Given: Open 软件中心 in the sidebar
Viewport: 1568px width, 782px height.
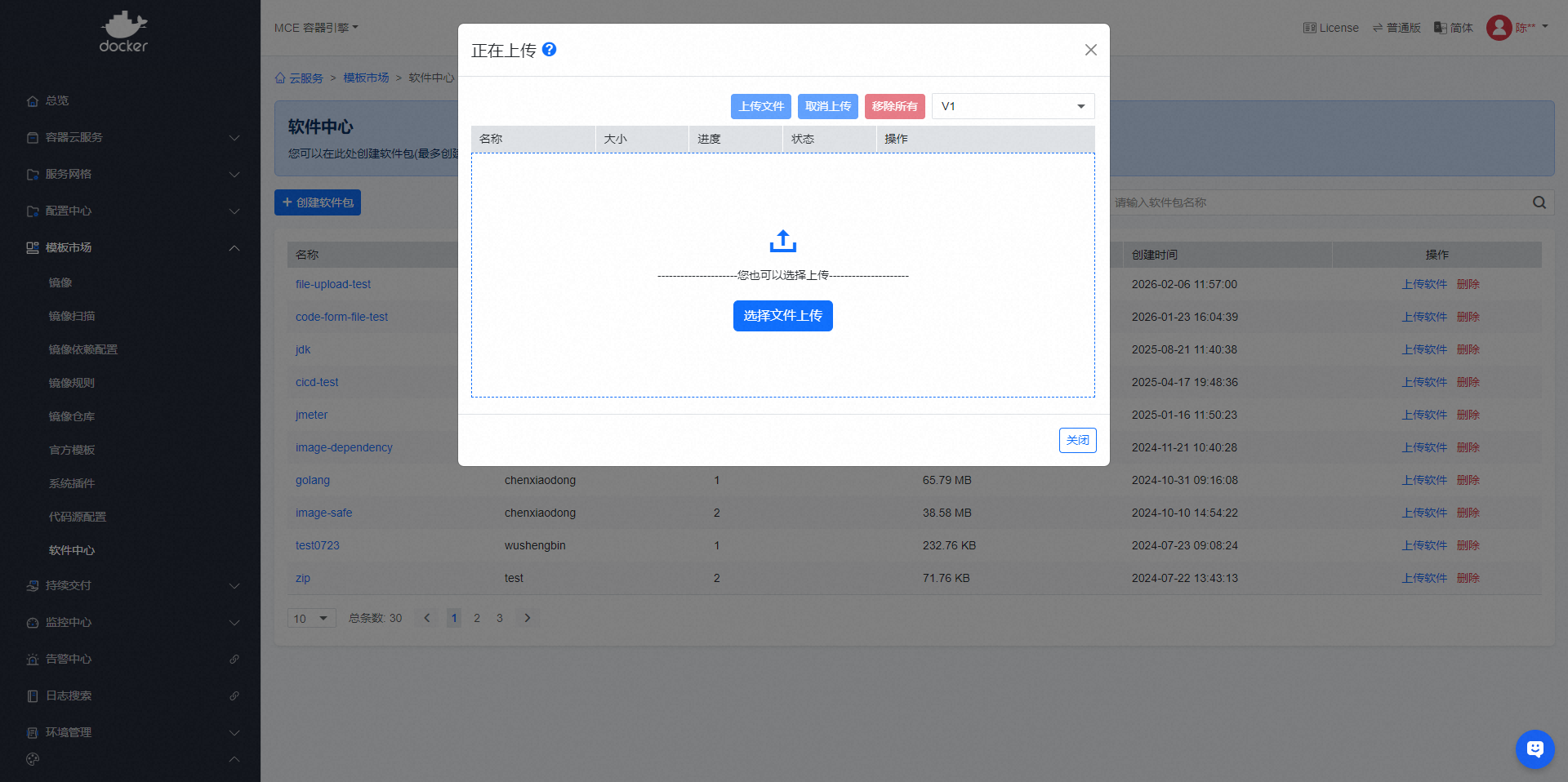Looking at the screenshot, I should click(x=72, y=550).
